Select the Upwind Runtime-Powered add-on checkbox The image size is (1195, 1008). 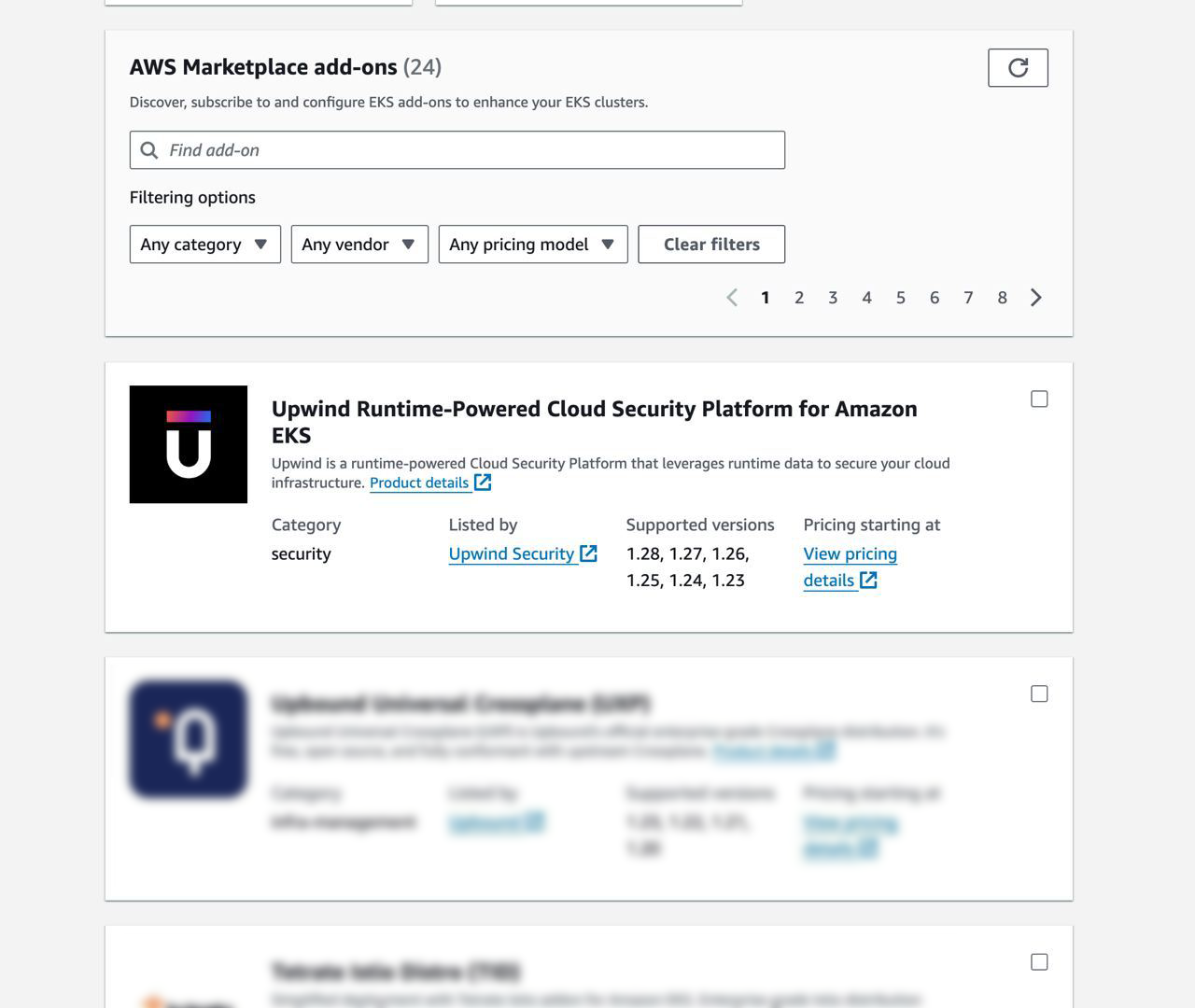pyautogui.click(x=1039, y=399)
